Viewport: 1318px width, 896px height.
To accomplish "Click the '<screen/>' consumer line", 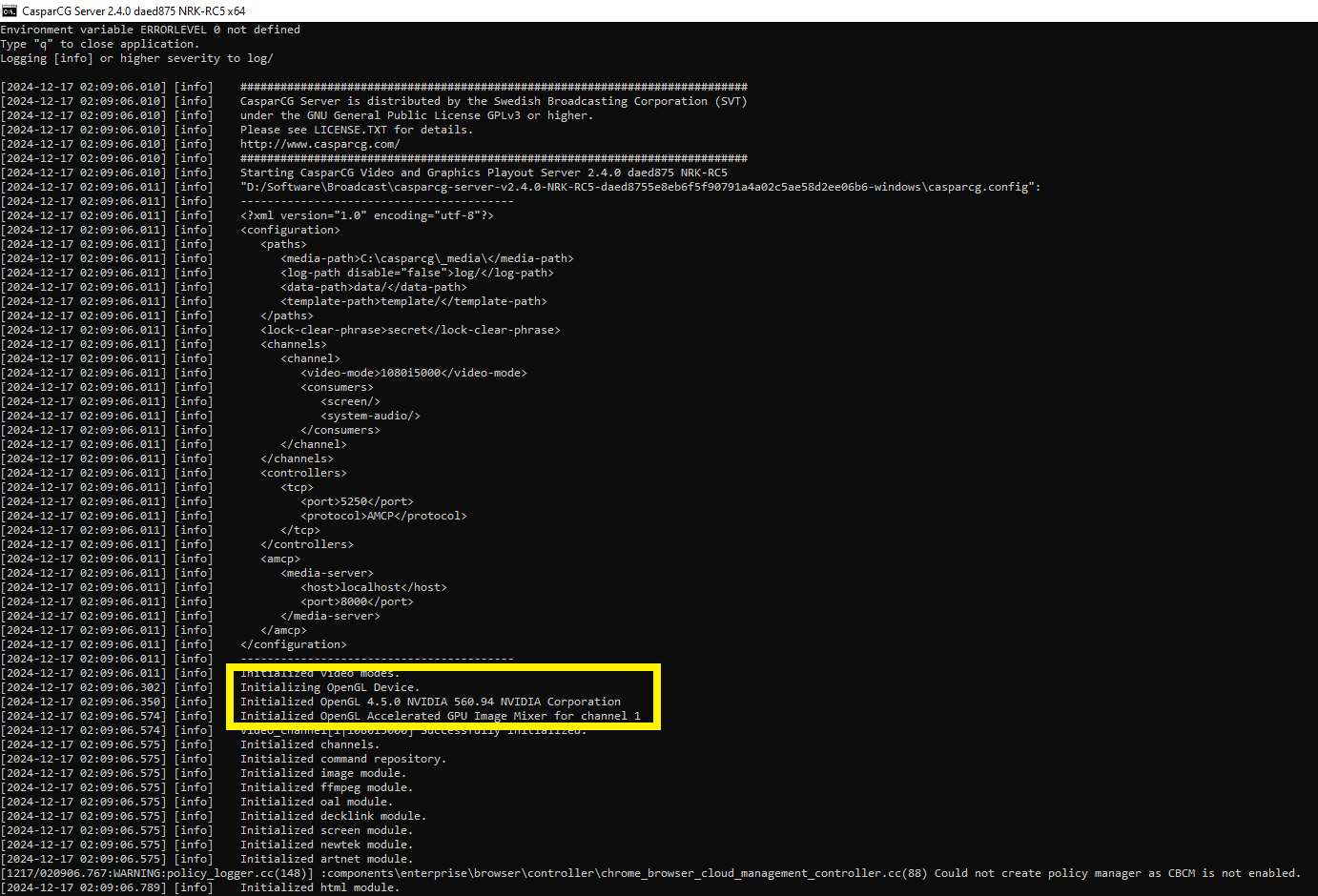I will click(350, 401).
